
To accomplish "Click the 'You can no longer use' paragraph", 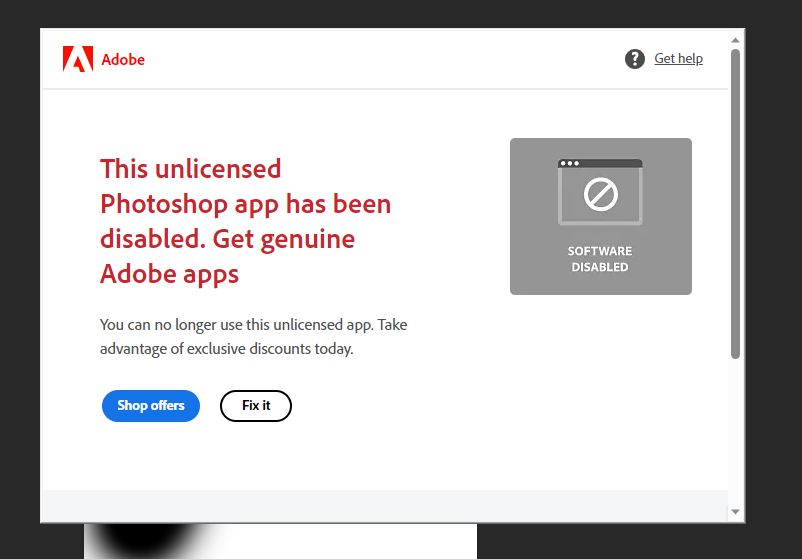I will [253, 337].
